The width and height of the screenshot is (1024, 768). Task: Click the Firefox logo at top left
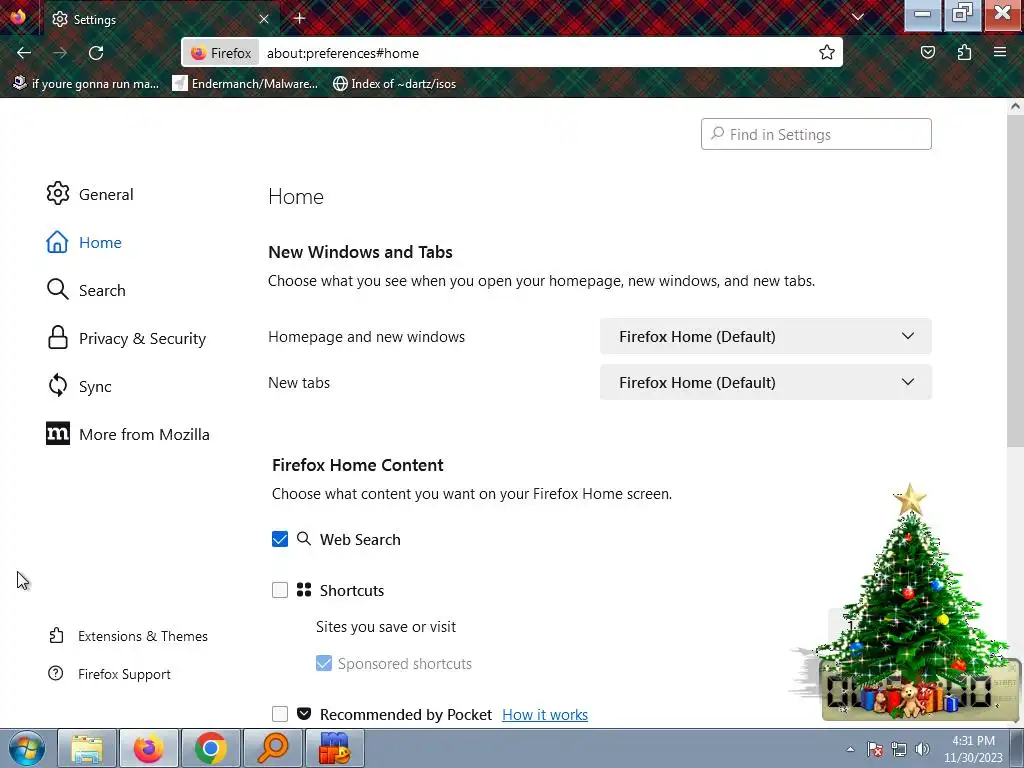(x=18, y=16)
